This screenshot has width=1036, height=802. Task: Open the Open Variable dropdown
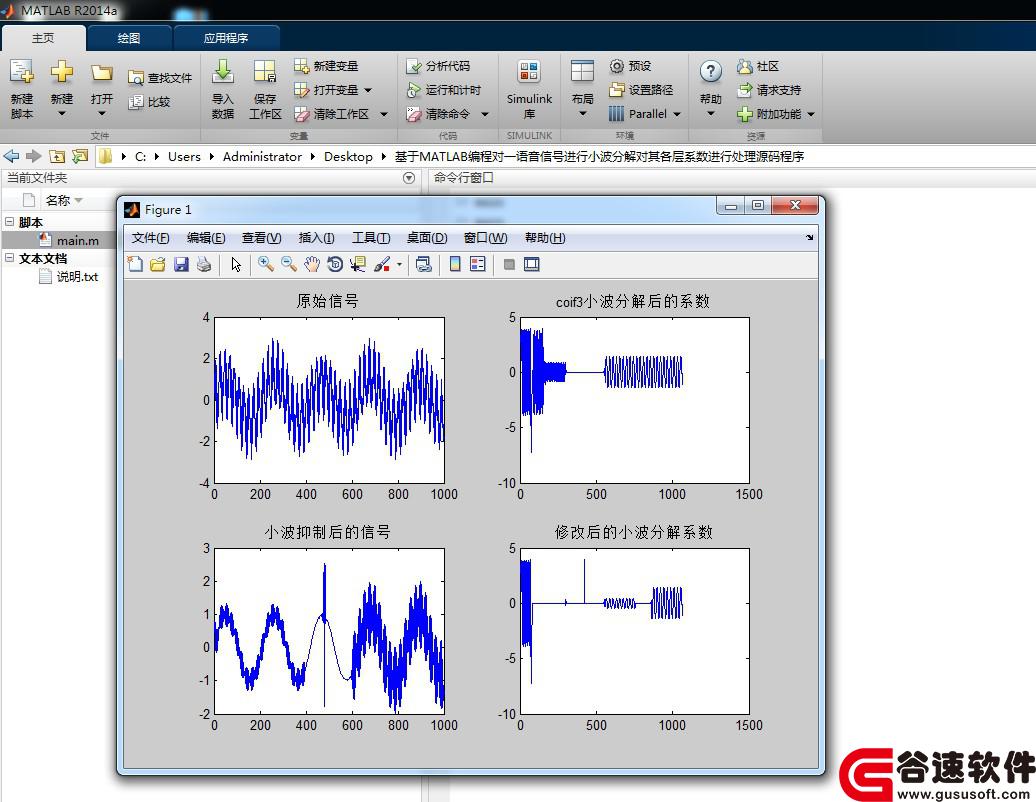[x=368, y=90]
